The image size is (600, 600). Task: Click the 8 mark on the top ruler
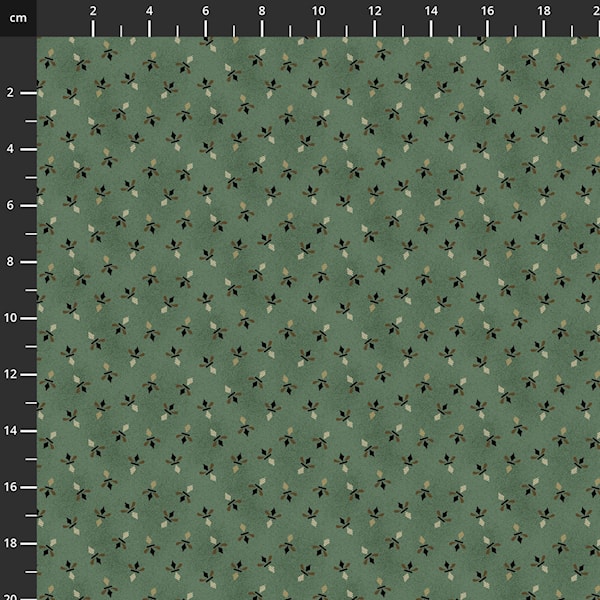[262, 11]
